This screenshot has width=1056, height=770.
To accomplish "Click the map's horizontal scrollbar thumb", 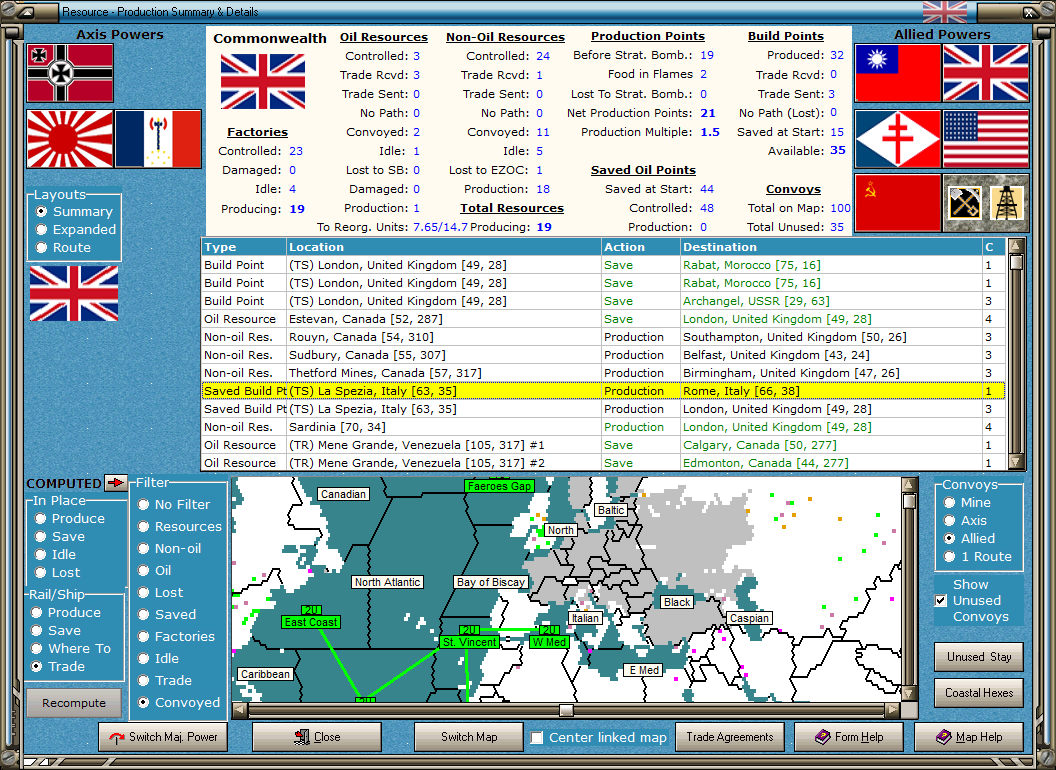I will tap(566, 710).
